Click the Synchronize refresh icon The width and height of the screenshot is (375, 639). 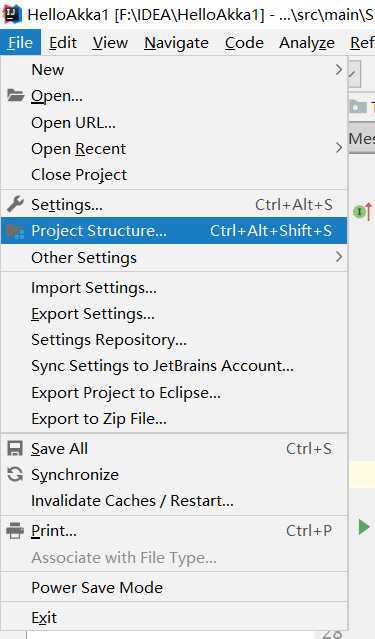(x=15, y=475)
